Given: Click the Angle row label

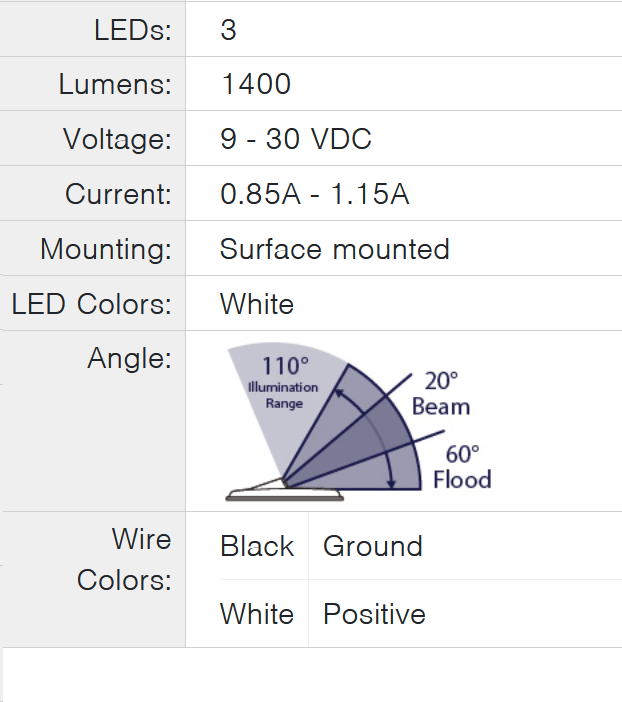Looking at the screenshot, I should tap(130, 358).
